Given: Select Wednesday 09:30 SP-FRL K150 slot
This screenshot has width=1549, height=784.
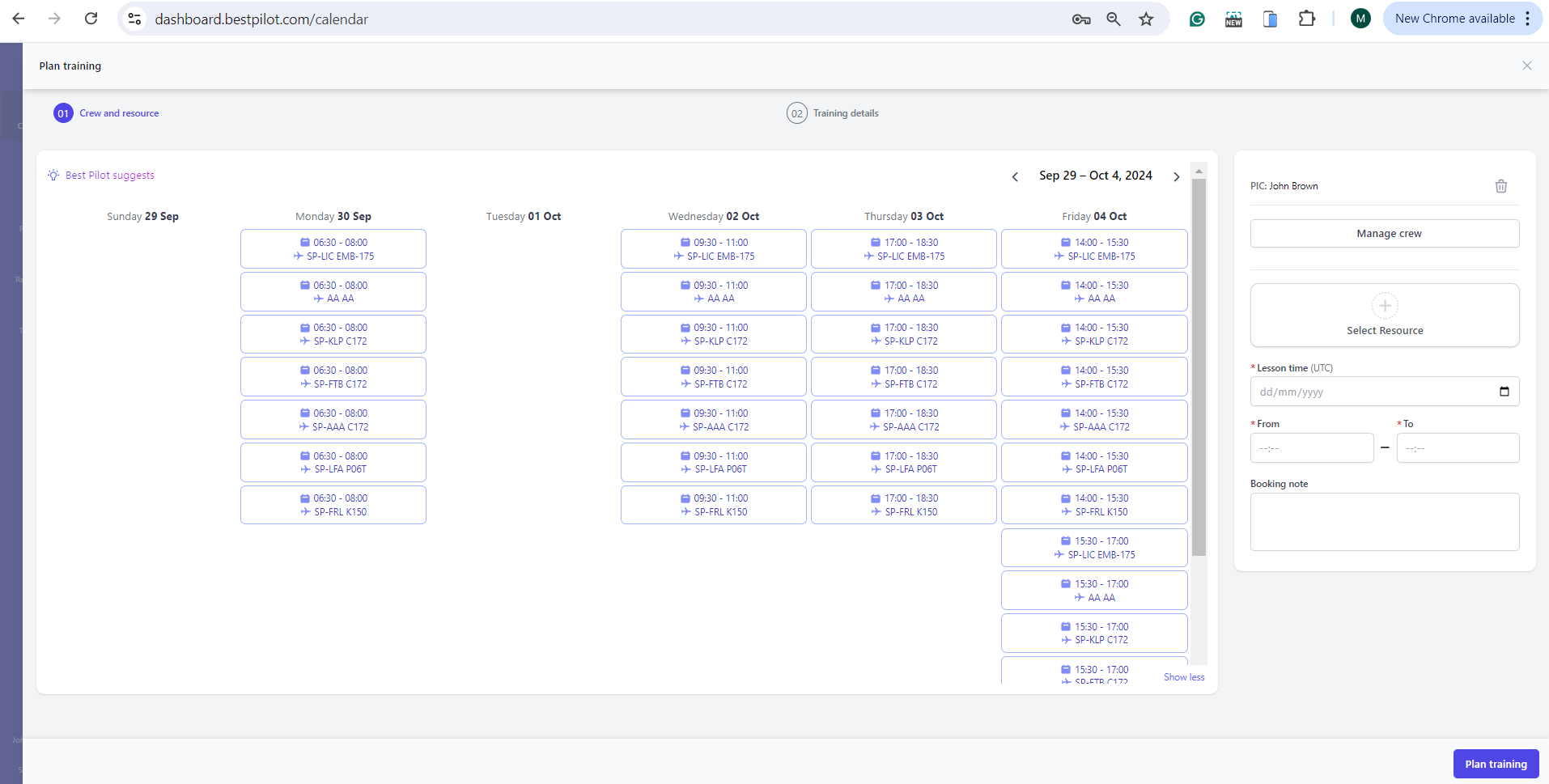Looking at the screenshot, I should [714, 505].
